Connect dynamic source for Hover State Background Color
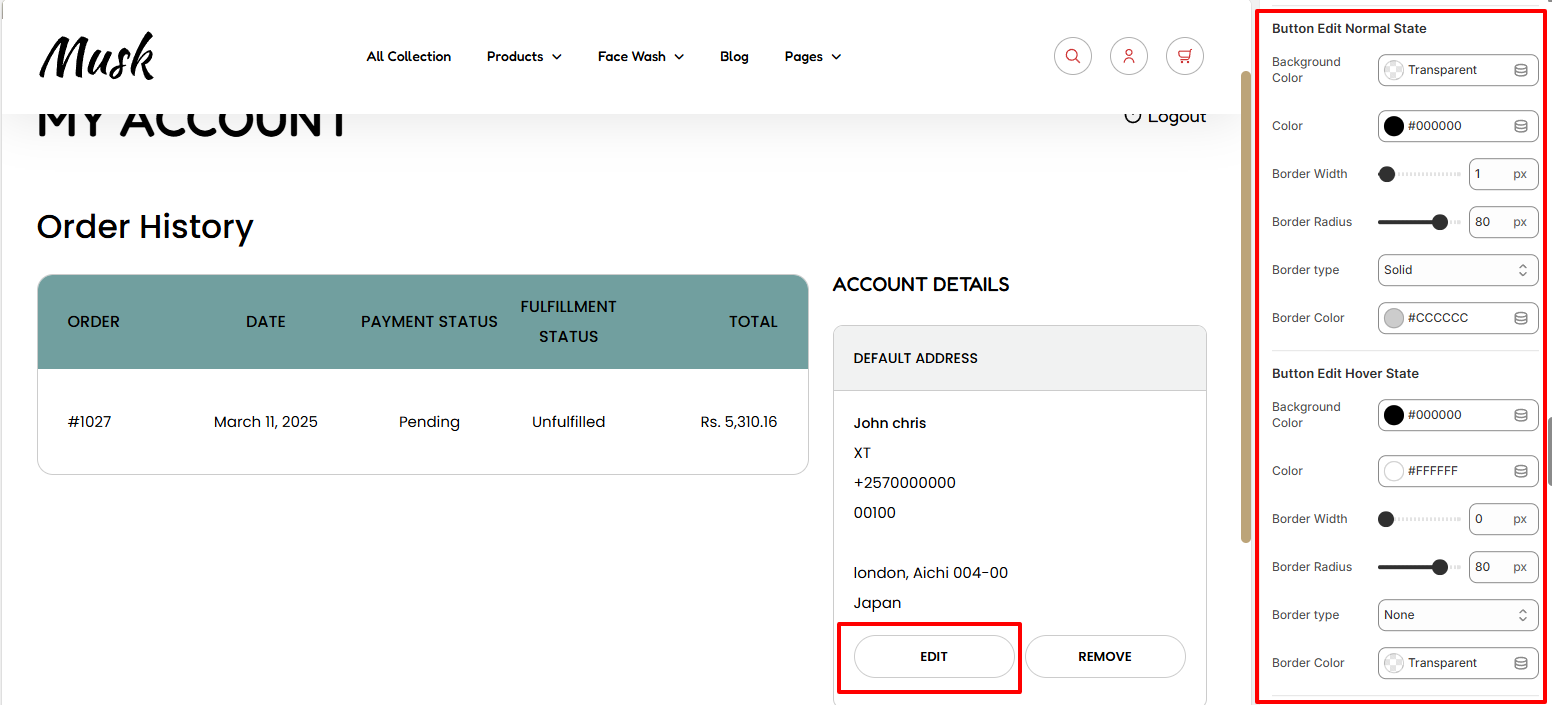 coord(1521,415)
